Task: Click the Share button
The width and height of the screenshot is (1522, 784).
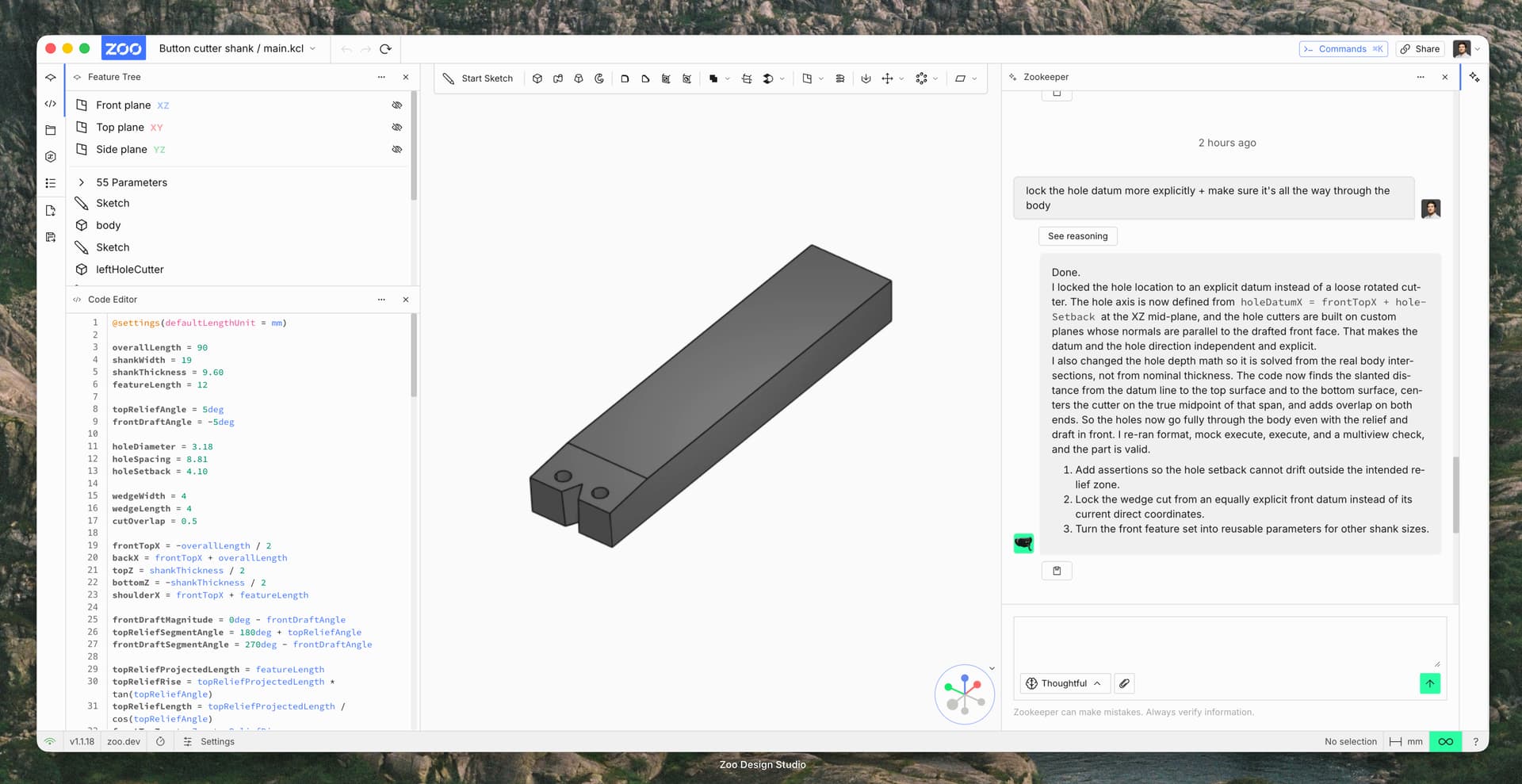Action: pos(1420,49)
